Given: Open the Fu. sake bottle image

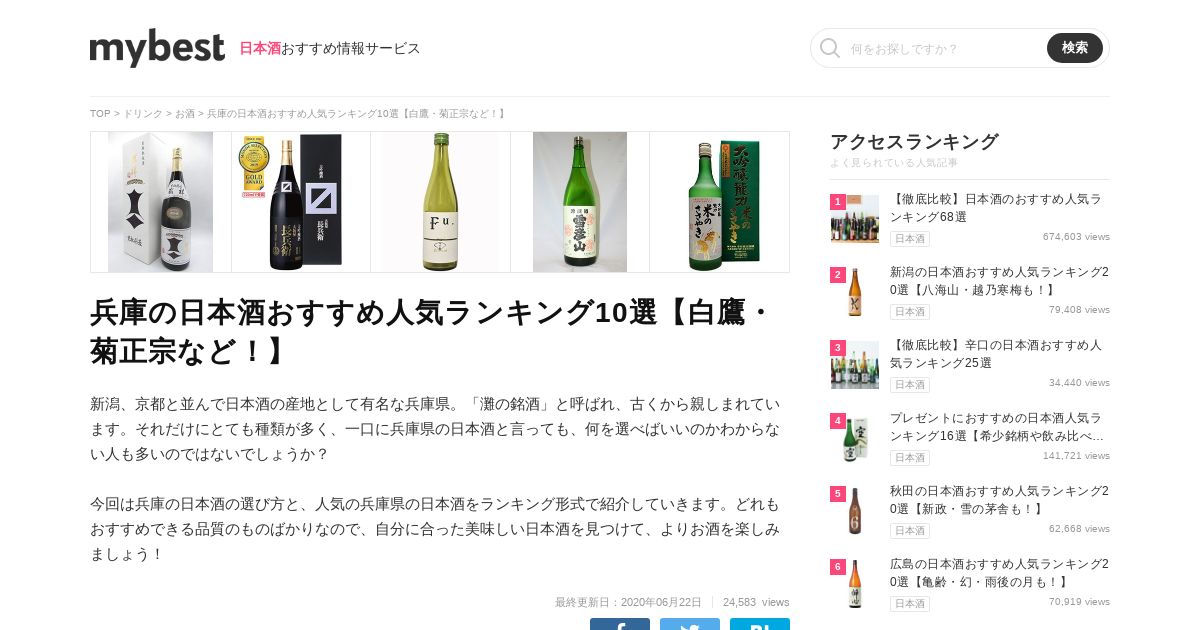Looking at the screenshot, I should [x=440, y=202].
